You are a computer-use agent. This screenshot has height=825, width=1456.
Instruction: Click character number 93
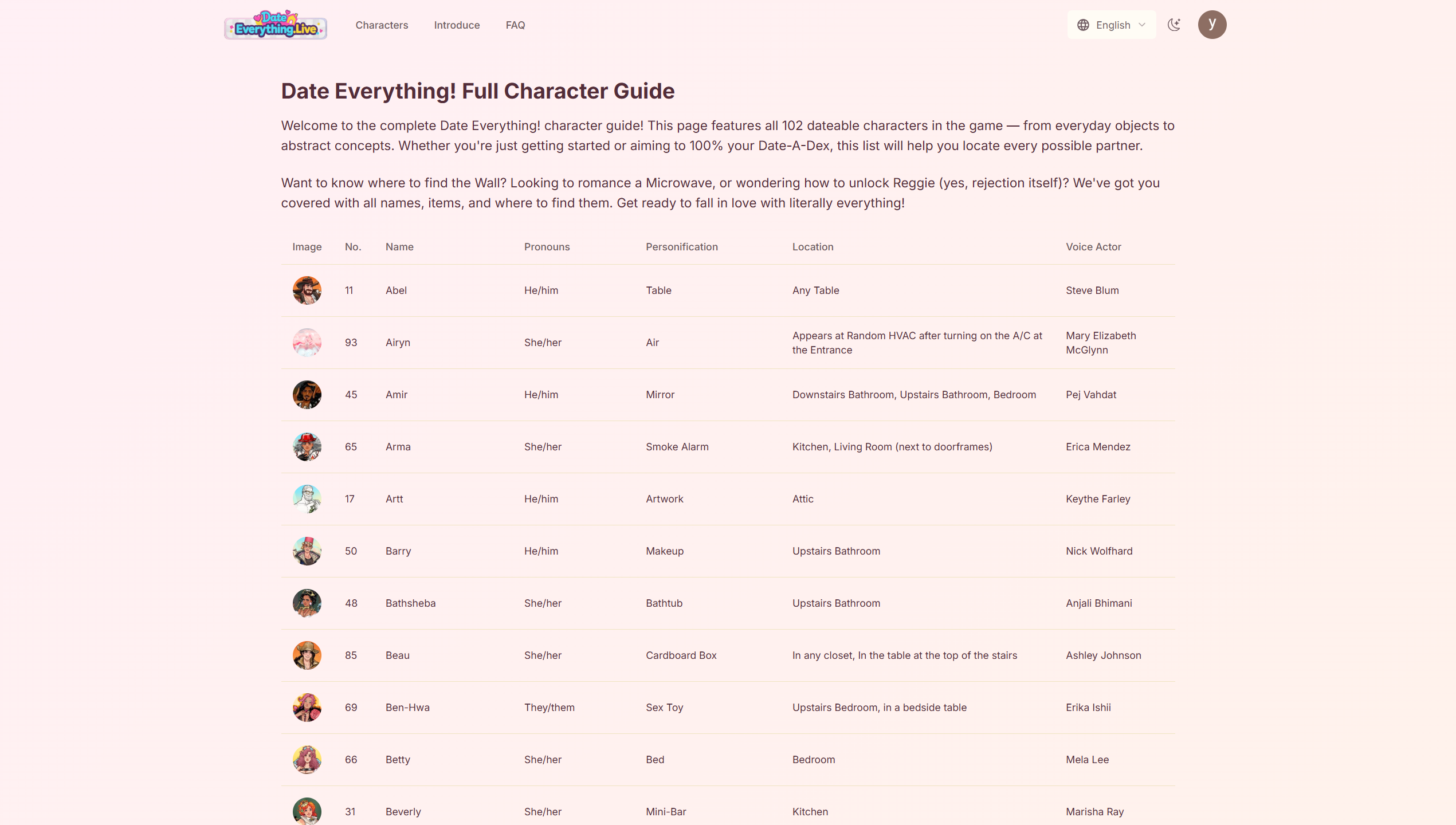coord(351,343)
